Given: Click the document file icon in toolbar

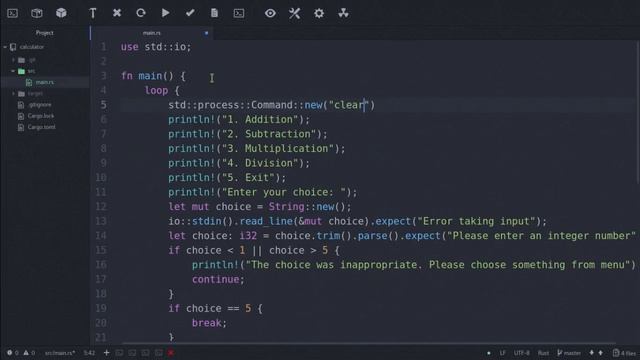Looking at the screenshot, I should click(x=214, y=13).
